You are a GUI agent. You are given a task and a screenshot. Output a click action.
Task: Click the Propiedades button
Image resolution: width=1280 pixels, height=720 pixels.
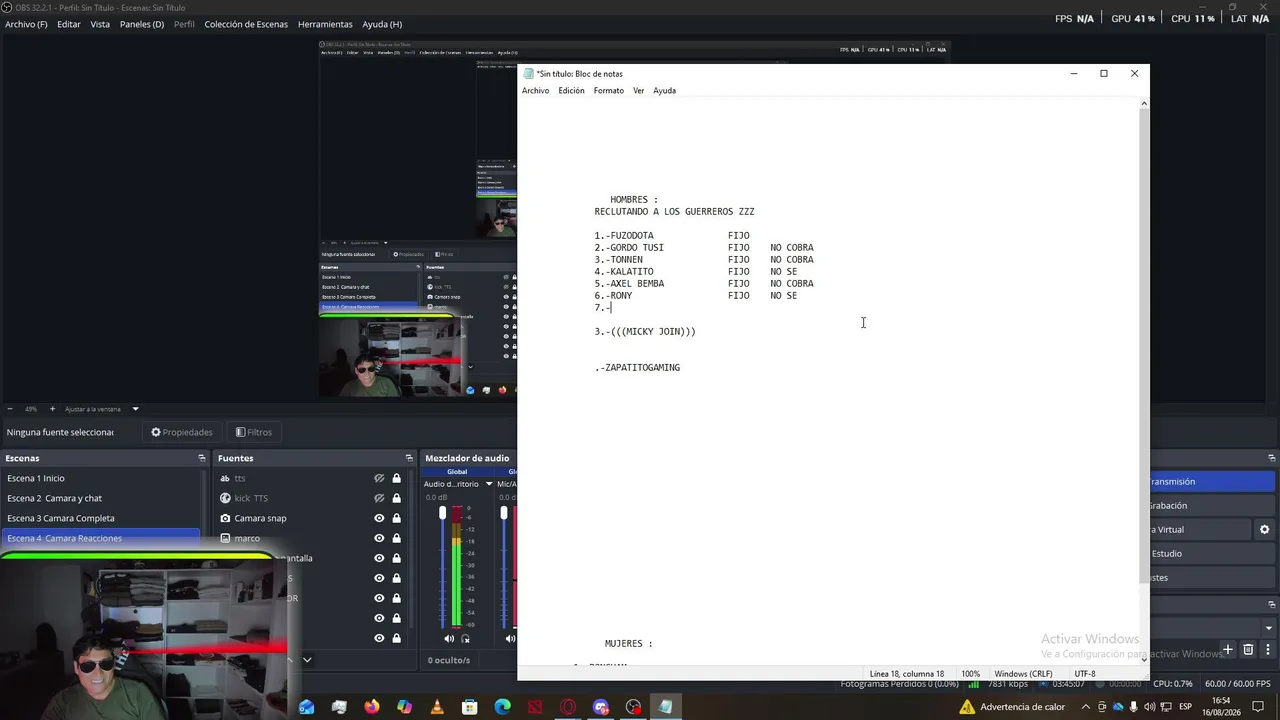182,432
